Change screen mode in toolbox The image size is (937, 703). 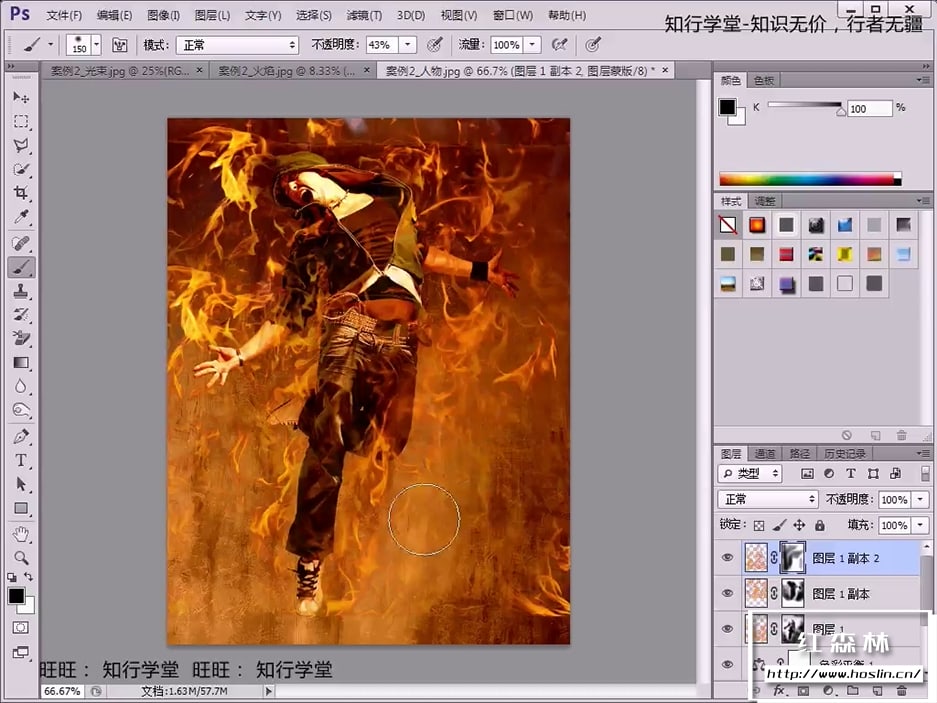(x=21, y=652)
